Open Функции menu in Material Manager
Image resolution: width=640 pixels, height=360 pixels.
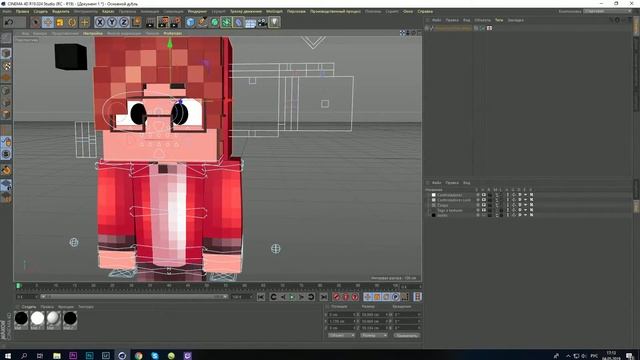pos(66,307)
